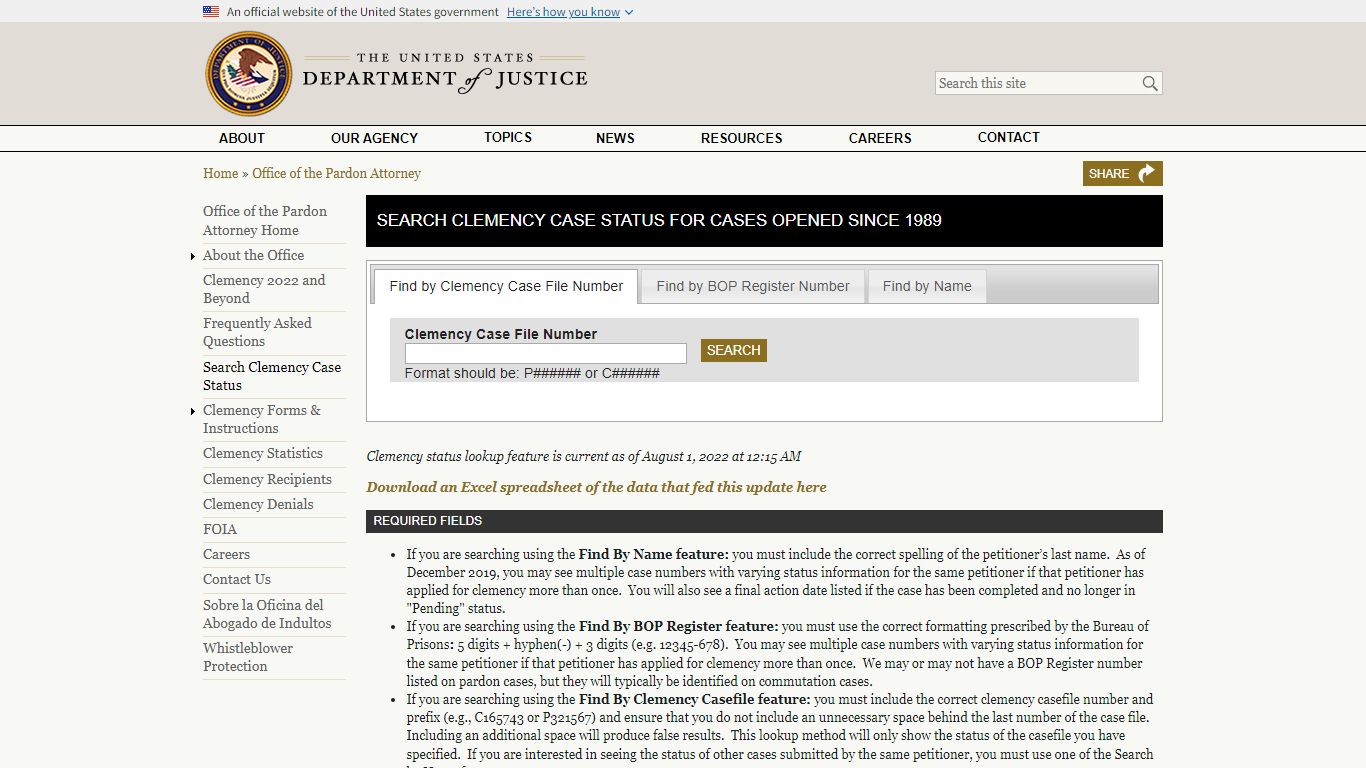1366x768 pixels.
Task: Click the REQUIRED FIELDS section header
Action: tap(764, 521)
